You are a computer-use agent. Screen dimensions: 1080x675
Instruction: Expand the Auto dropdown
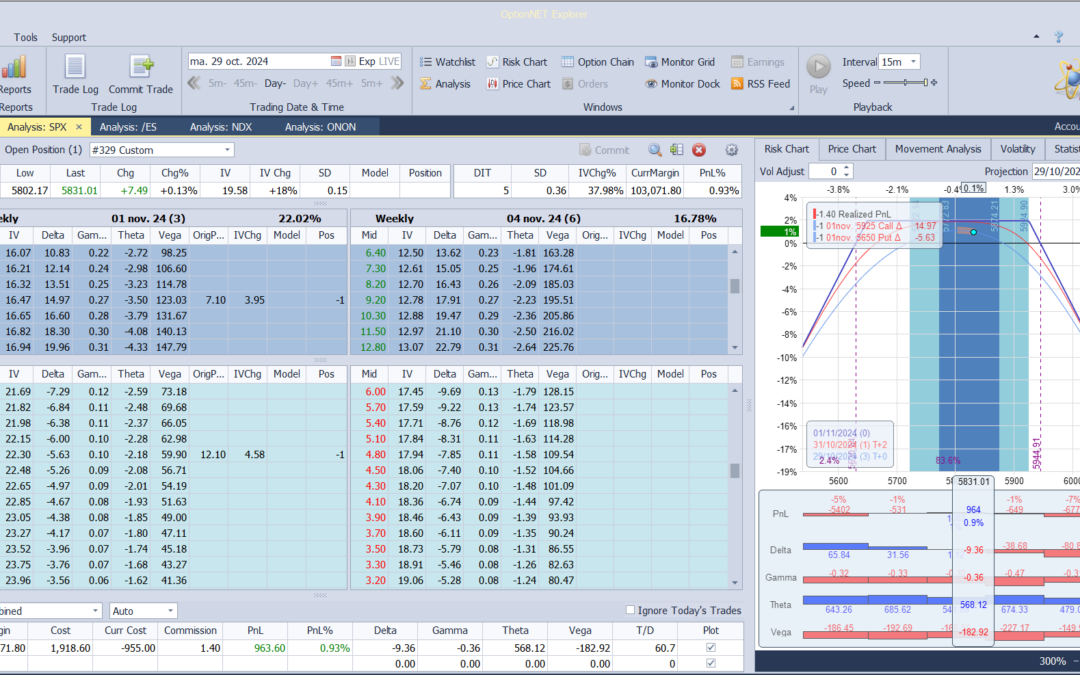pos(171,610)
